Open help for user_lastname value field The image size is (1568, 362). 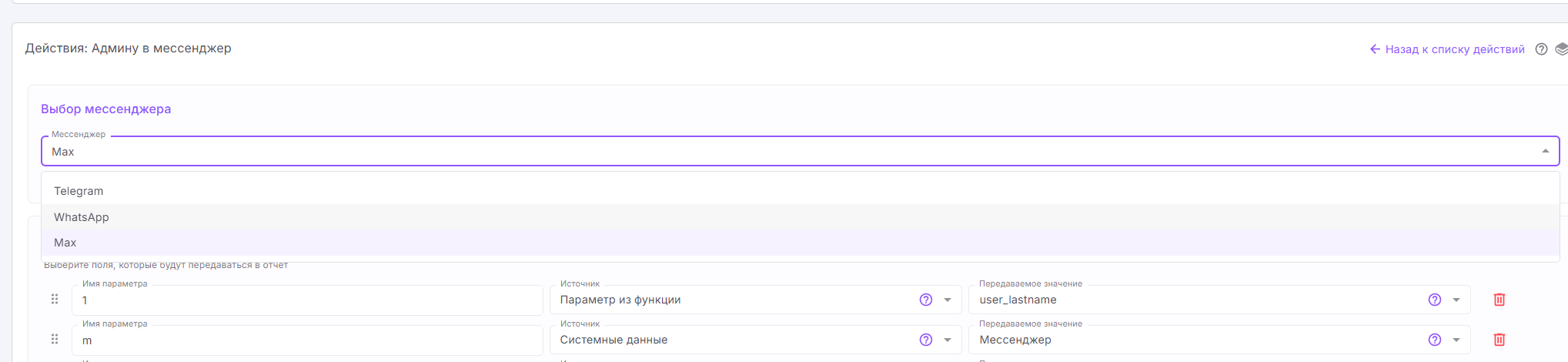(x=1434, y=300)
